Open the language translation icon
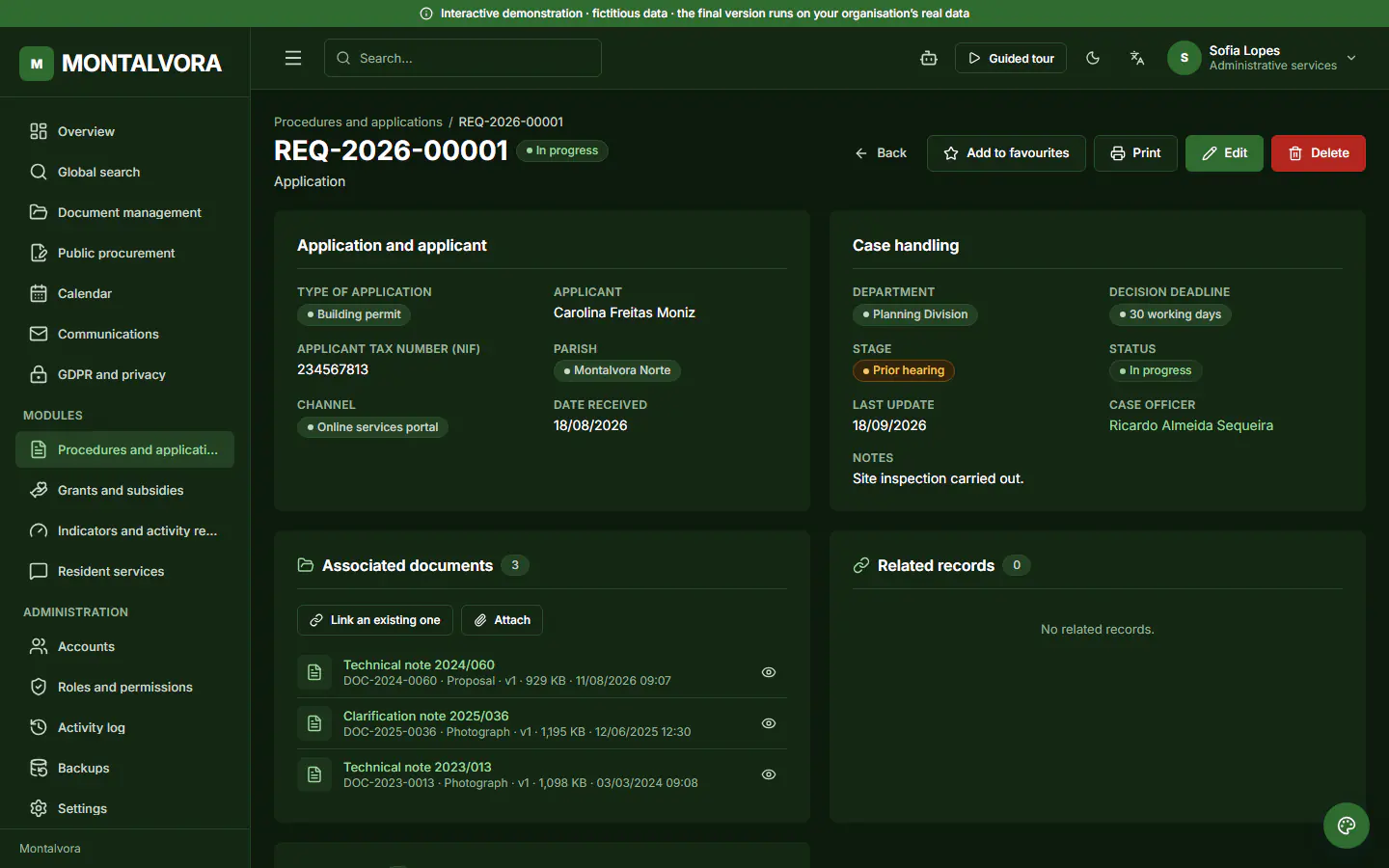The height and width of the screenshot is (868, 1389). [x=1137, y=58]
